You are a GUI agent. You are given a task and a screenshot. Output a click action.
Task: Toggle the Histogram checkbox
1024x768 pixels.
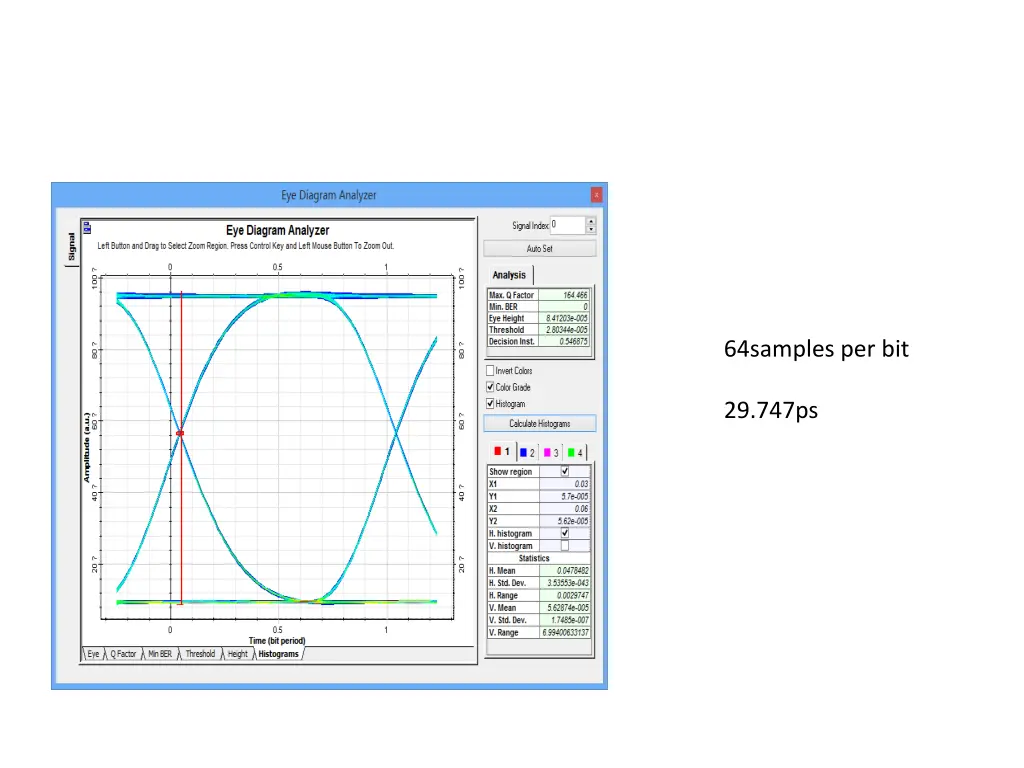(490, 404)
